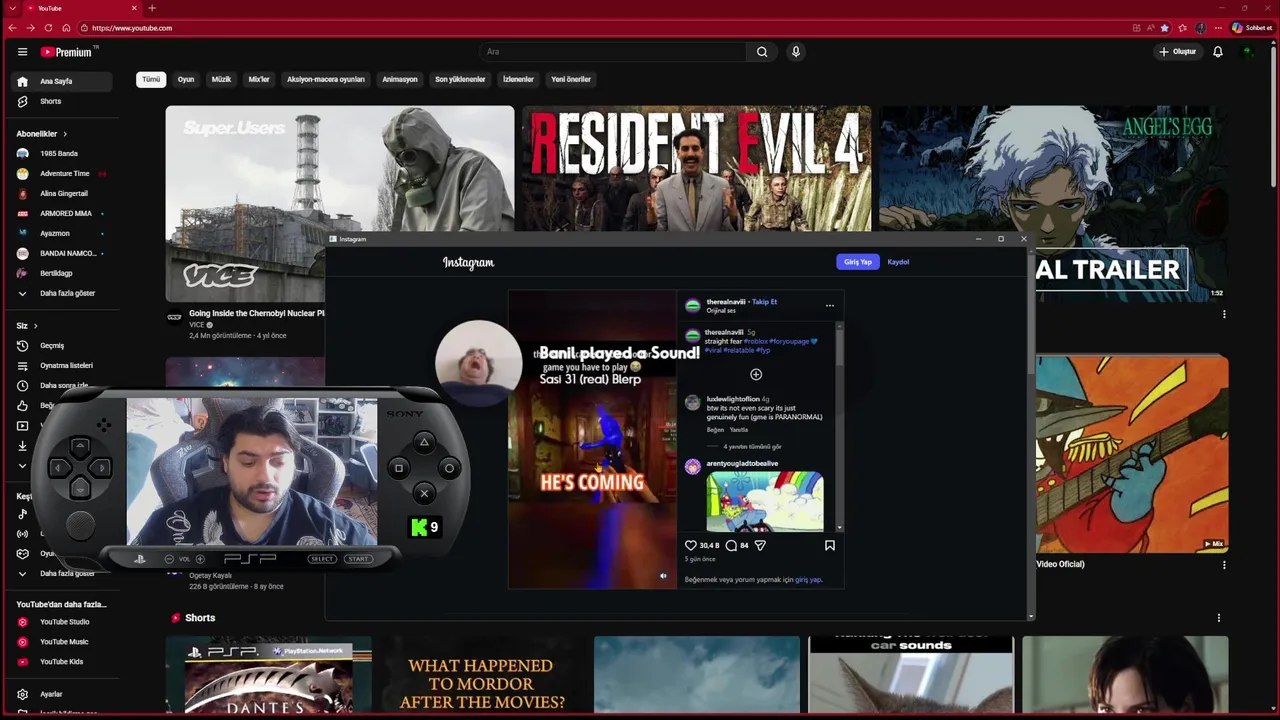Viewport: 1280px width, 720px height.
Task: Select the Tümü filter chip
Action: pyautogui.click(x=151, y=79)
